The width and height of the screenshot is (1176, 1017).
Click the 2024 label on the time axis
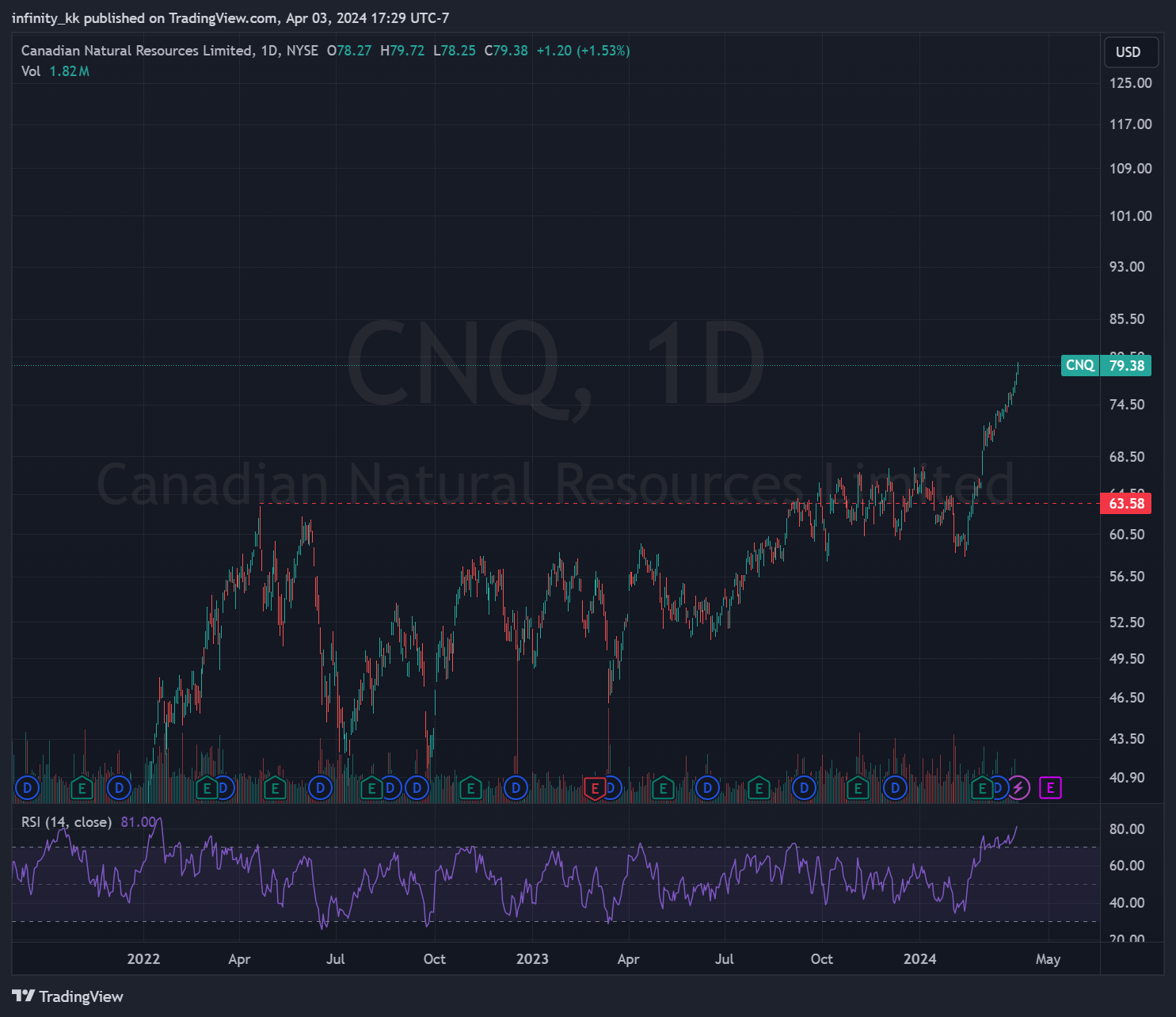click(920, 959)
